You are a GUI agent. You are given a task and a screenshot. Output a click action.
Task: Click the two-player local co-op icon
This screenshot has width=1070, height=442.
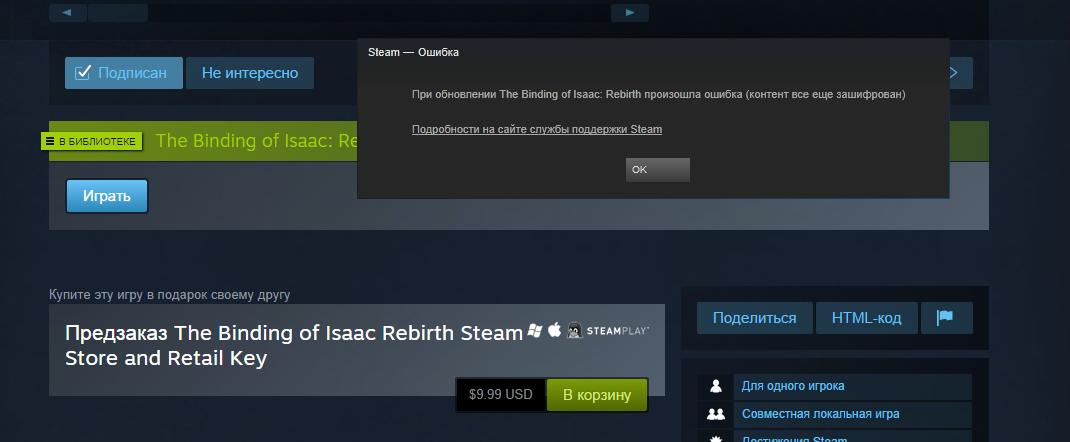(x=716, y=414)
